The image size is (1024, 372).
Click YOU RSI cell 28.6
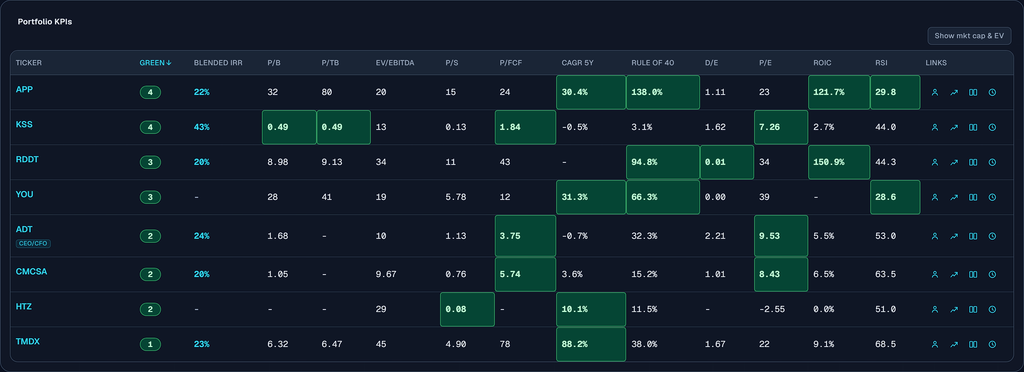[x=895, y=197]
